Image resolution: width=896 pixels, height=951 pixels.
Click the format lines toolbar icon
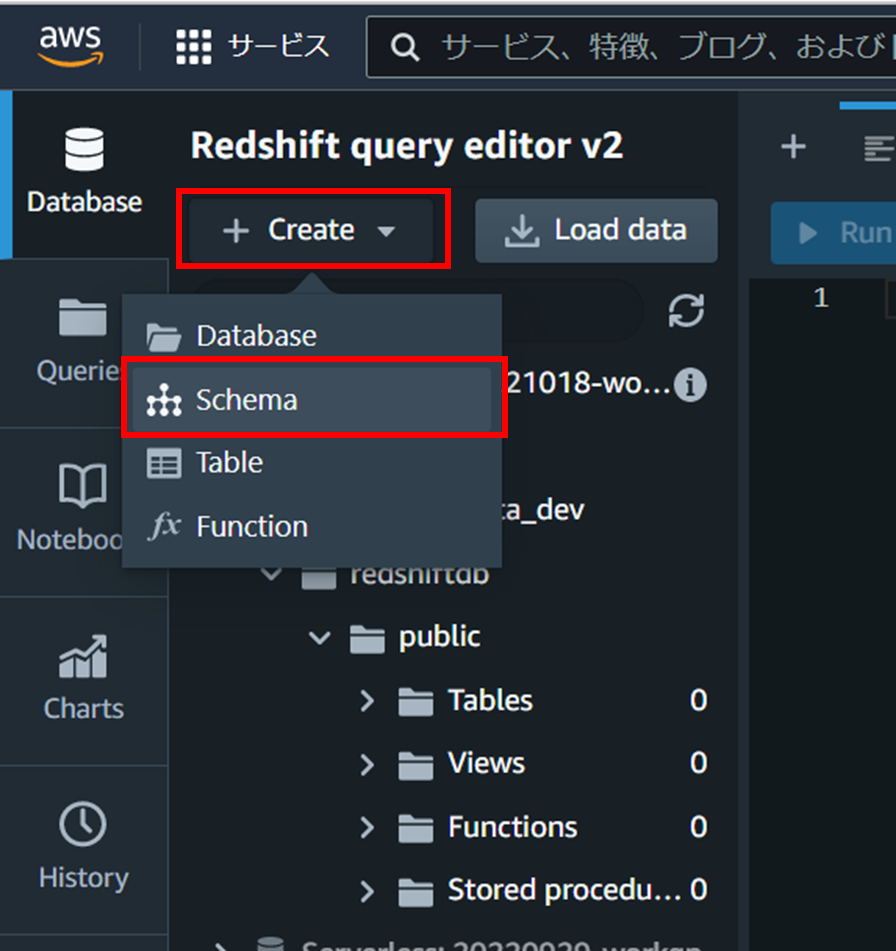(x=879, y=149)
